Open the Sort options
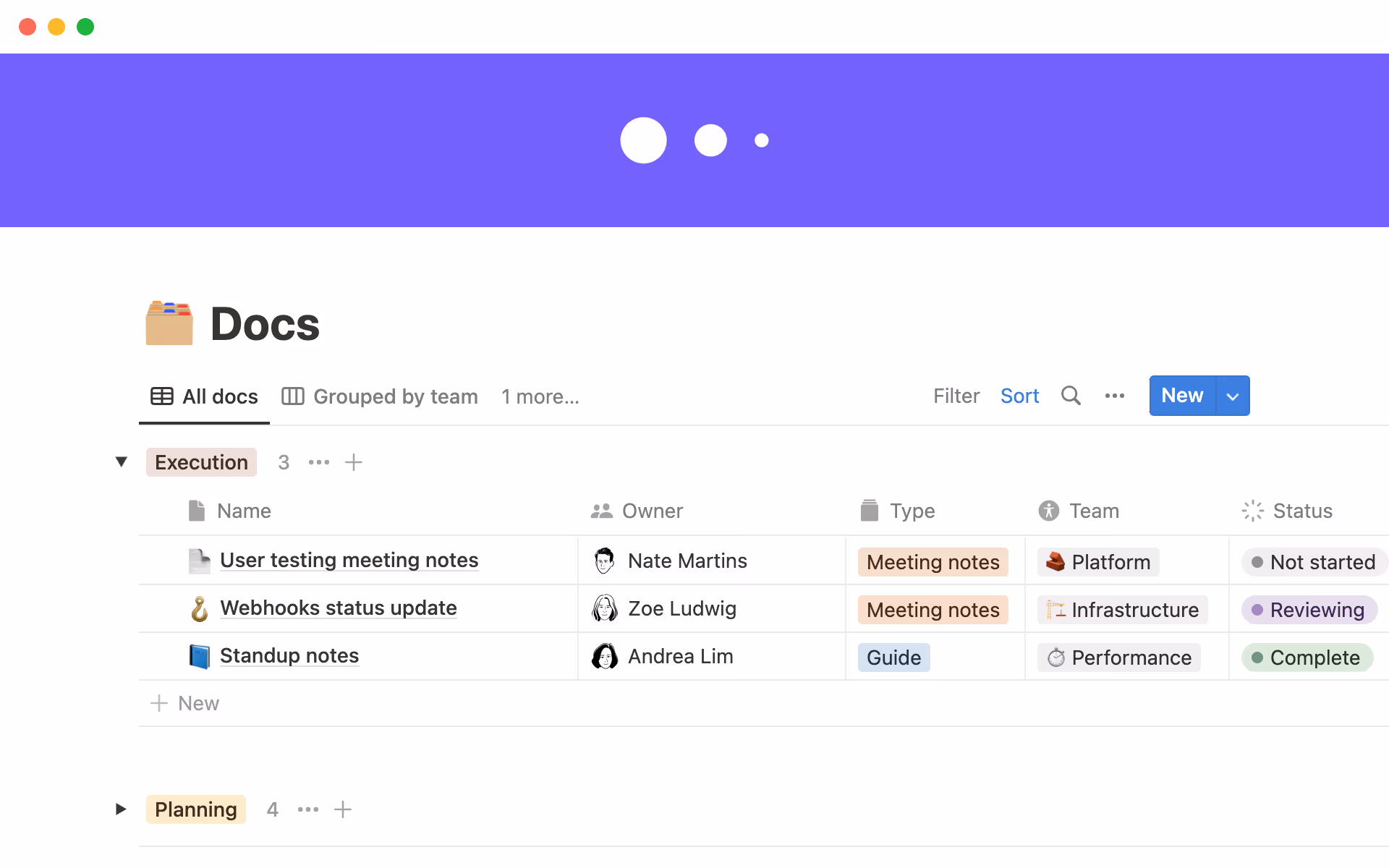This screenshot has height=868, width=1389. (1020, 396)
